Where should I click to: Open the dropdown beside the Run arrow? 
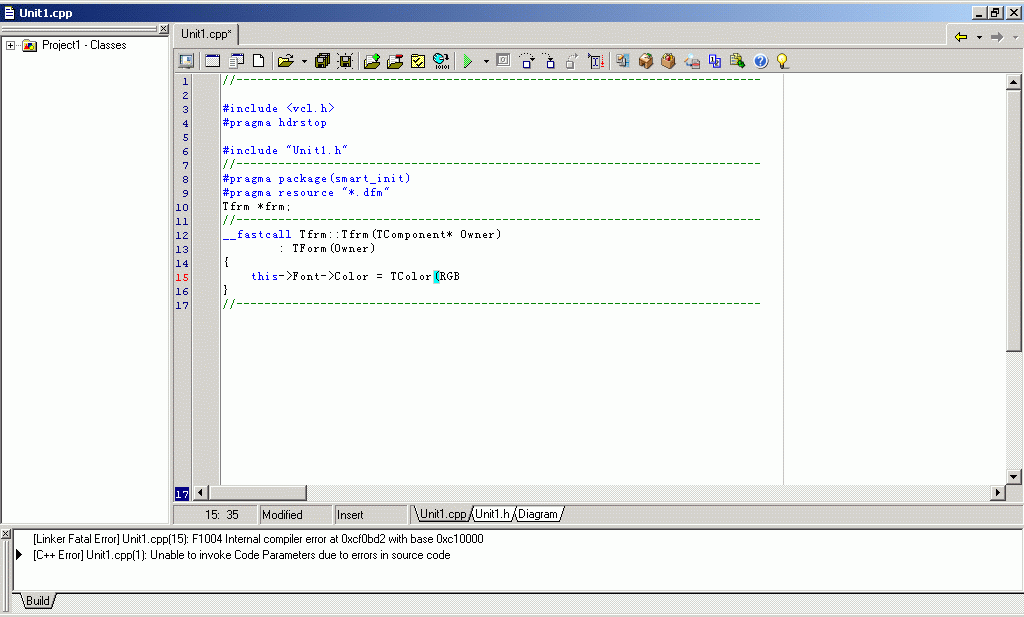(486, 61)
